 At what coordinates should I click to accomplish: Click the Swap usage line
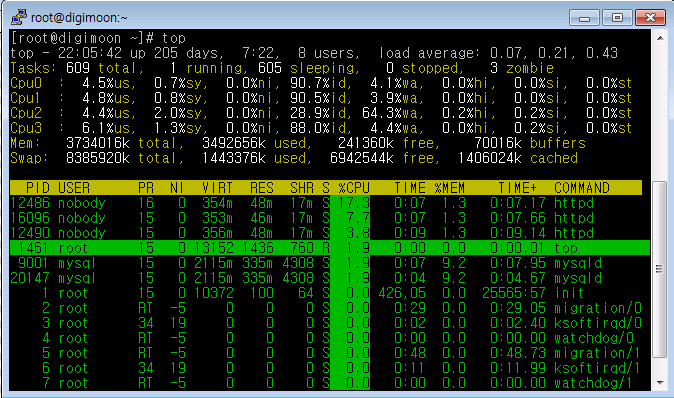tap(294, 158)
